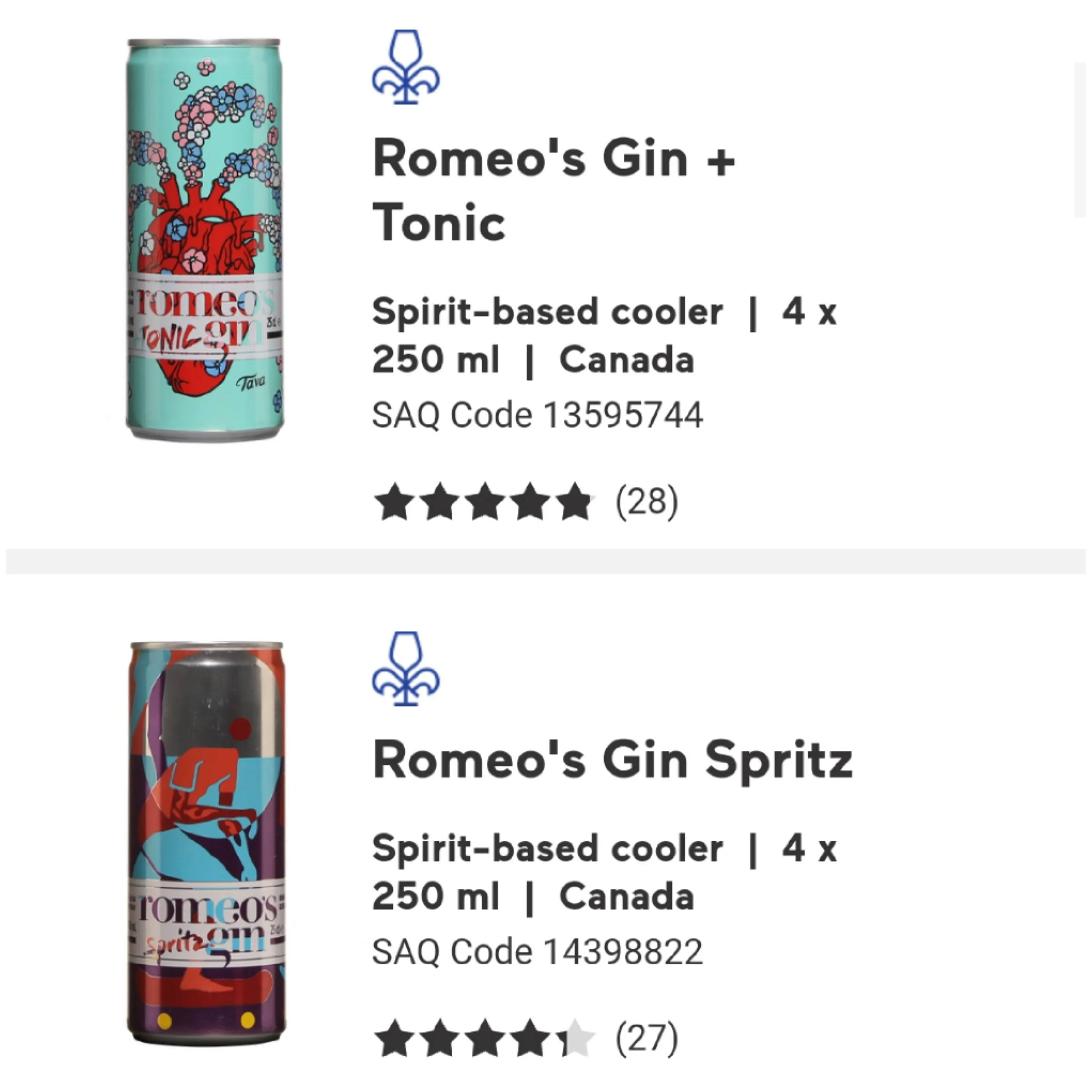This screenshot has width=1092, height=1092.
Task: Click the Québec glass icon above Romeo's Gin + Tonic
Action: [x=405, y=67]
